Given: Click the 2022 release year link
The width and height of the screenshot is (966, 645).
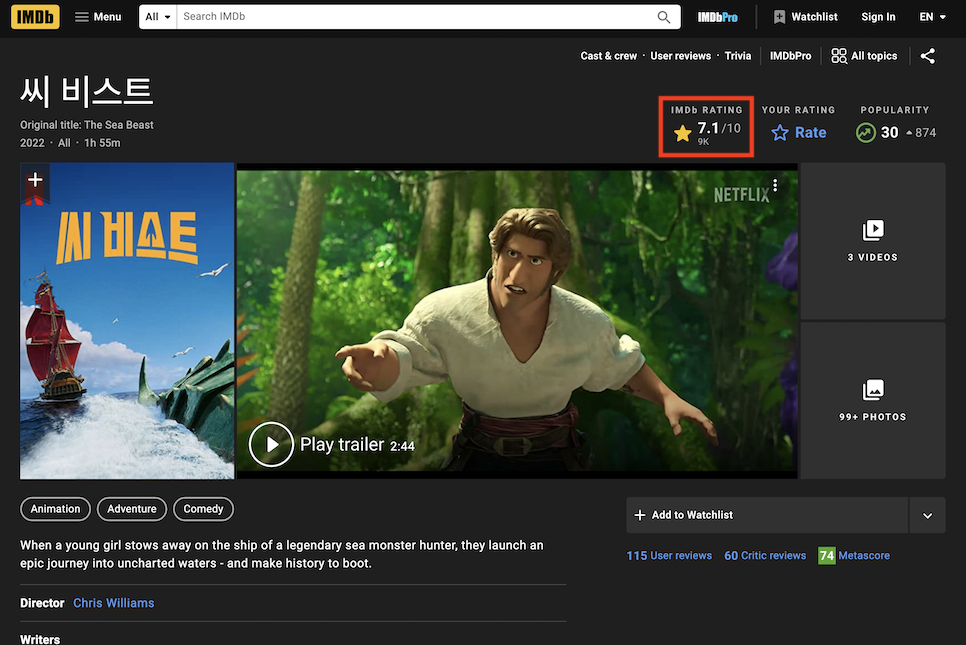Looking at the screenshot, I should (x=32, y=143).
